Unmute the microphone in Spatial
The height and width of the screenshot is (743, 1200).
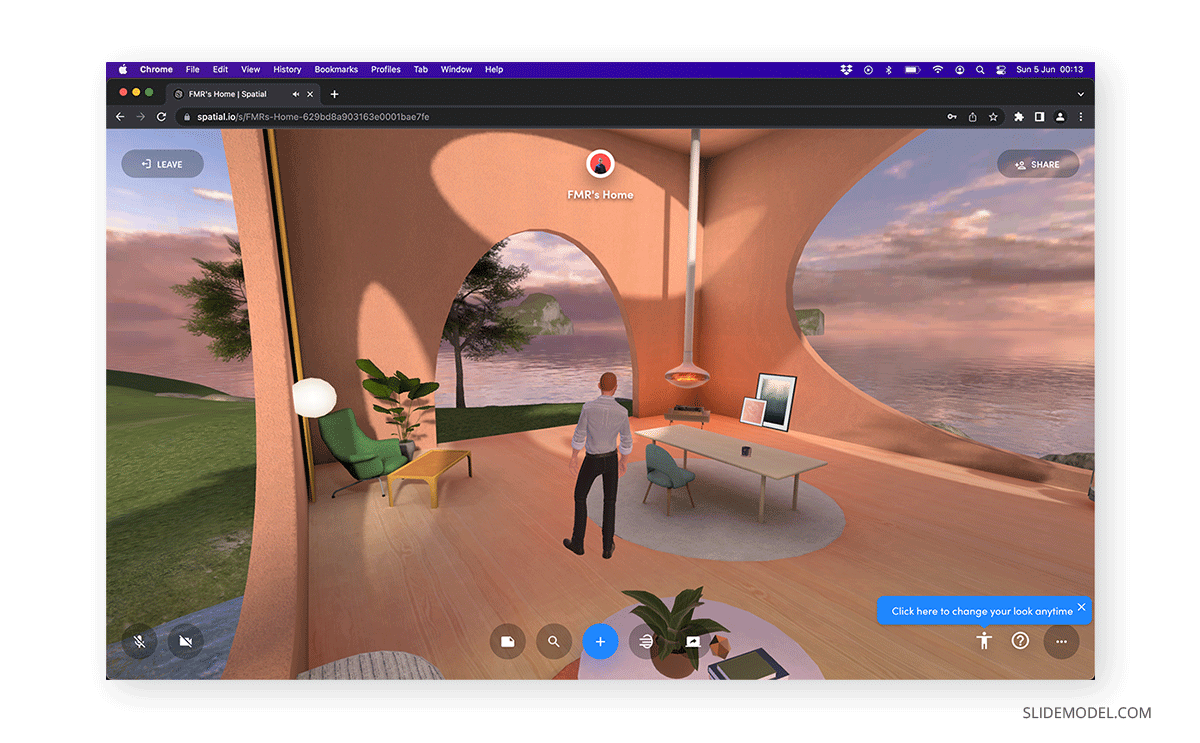click(x=140, y=641)
